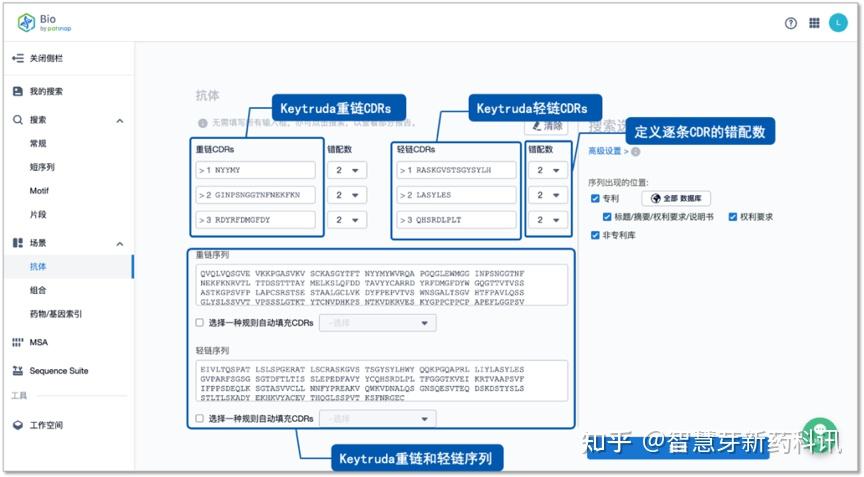864x477 pixels.
Task: Toggle 标题/摘要/权利要求/说明书 checkbox
Action: tap(607, 217)
